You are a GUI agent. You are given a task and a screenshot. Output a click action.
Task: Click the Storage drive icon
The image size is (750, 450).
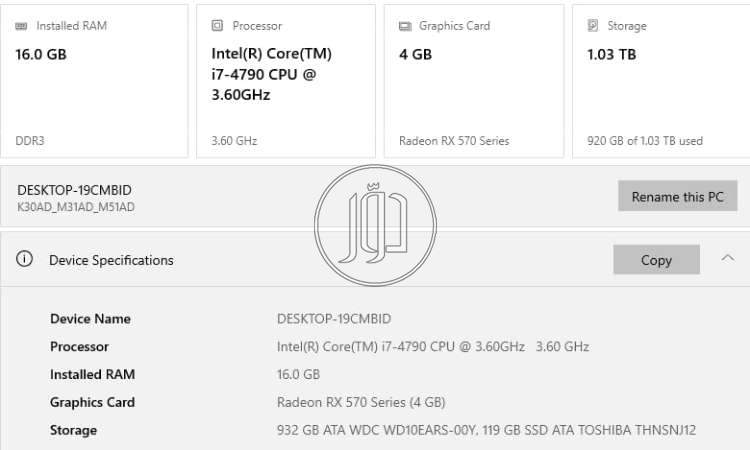click(x=592, y=26)
